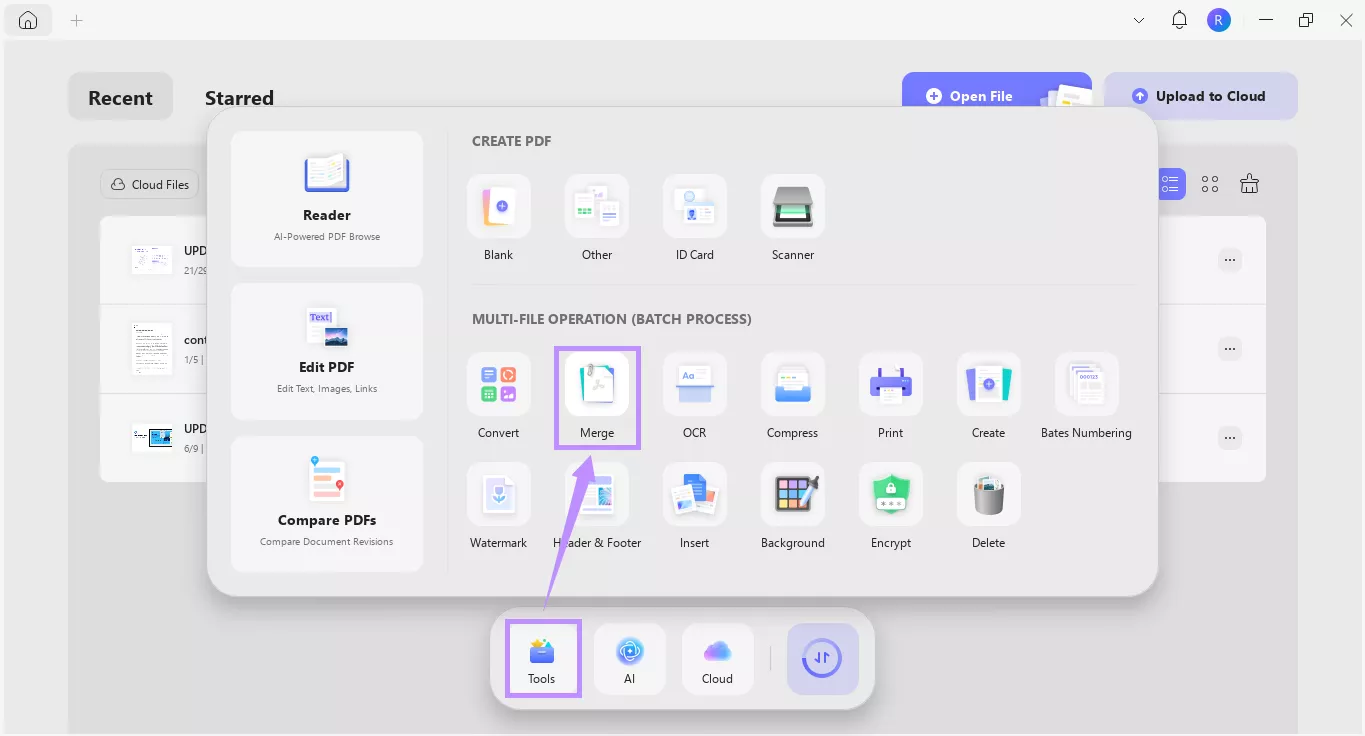Viewport: 1365px width, 736px height.
Task: Open the Merge batch tool
Action: pyautogui.click(x=597, y=397)
